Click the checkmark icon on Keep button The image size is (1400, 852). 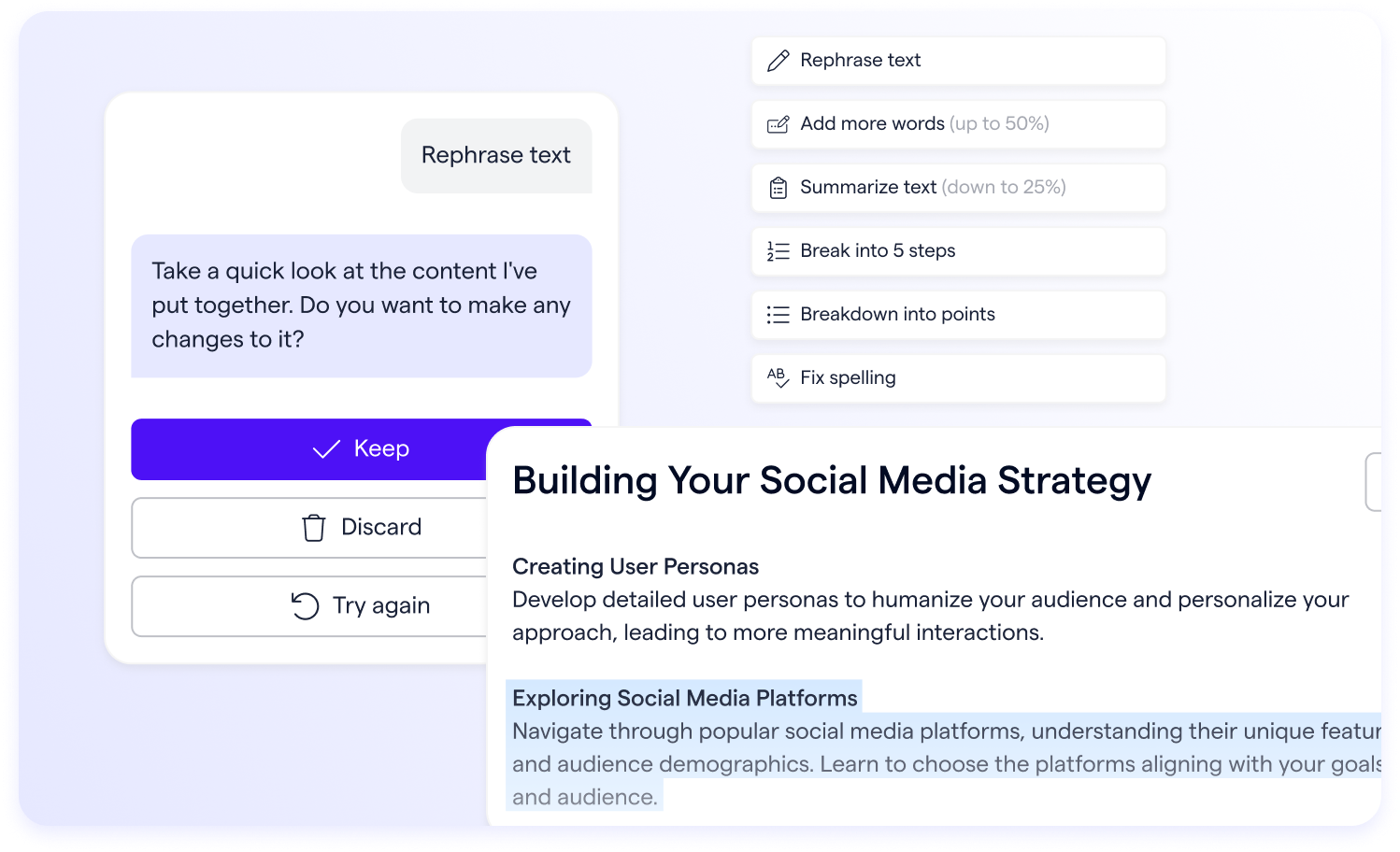(326, 449)
